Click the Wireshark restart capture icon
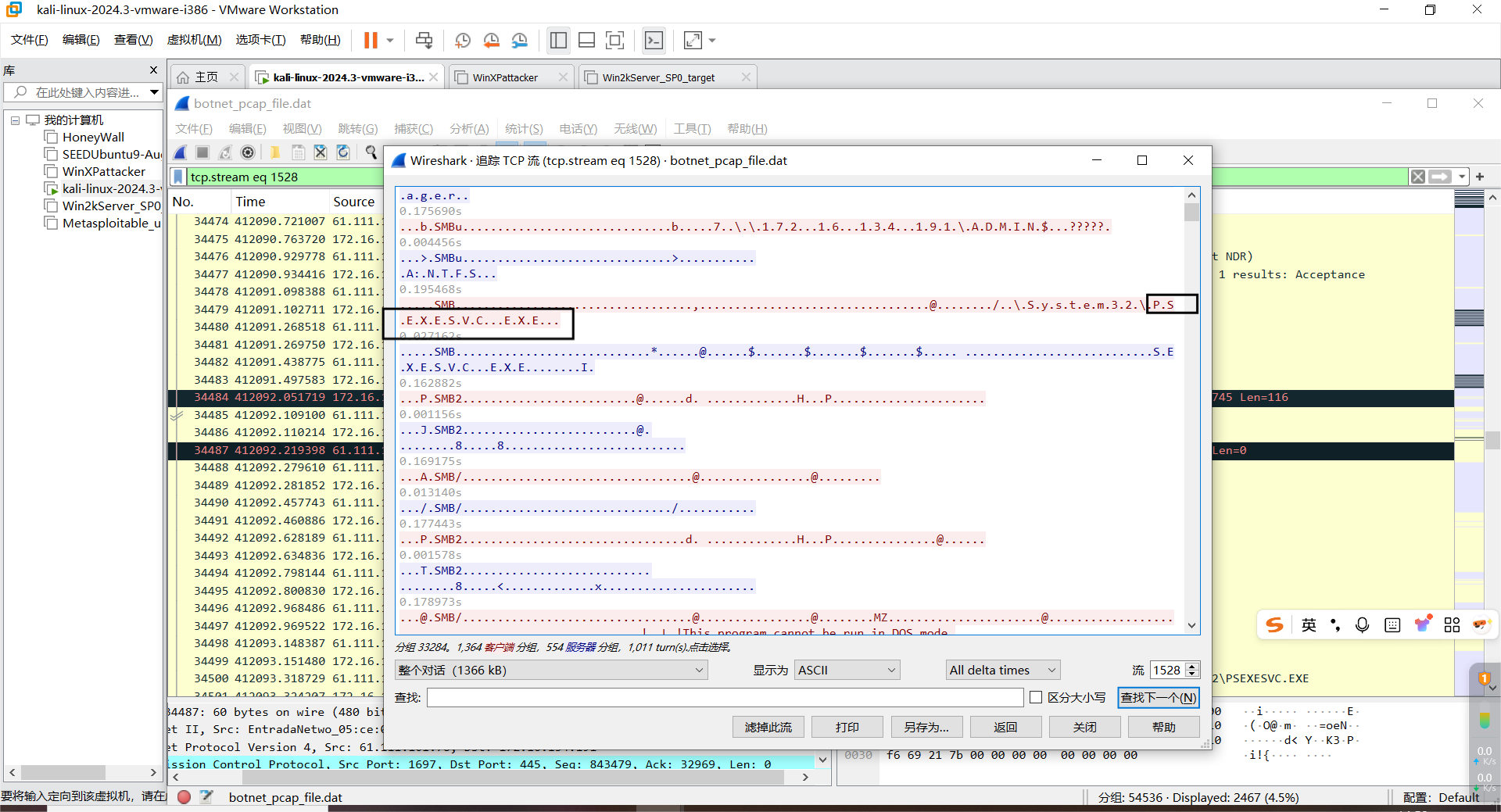Image resolution: width=1501 pixels, height=812 pixels. 225,152
